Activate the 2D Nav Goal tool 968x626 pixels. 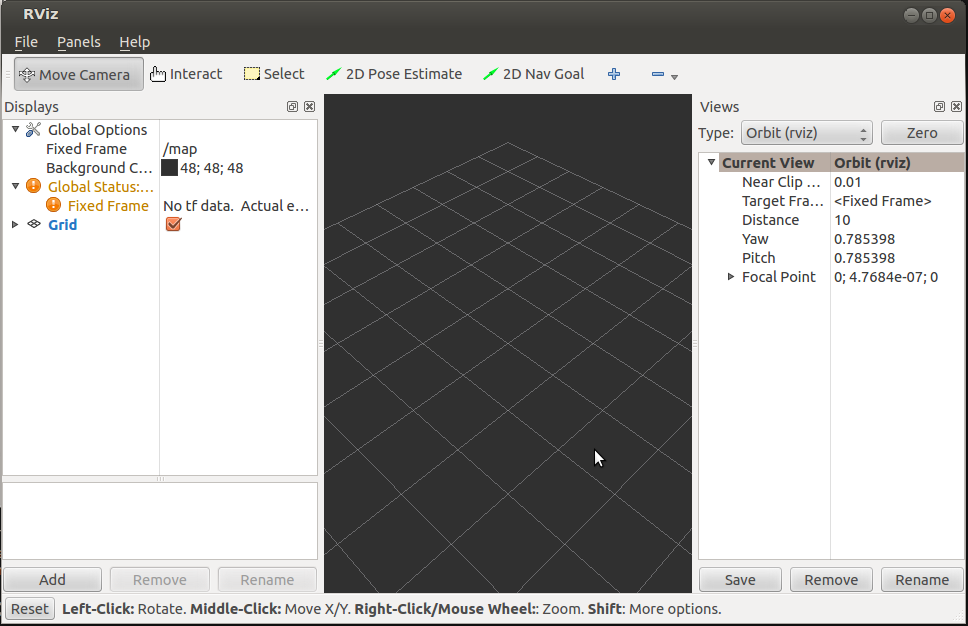click(x=533, y=74)
